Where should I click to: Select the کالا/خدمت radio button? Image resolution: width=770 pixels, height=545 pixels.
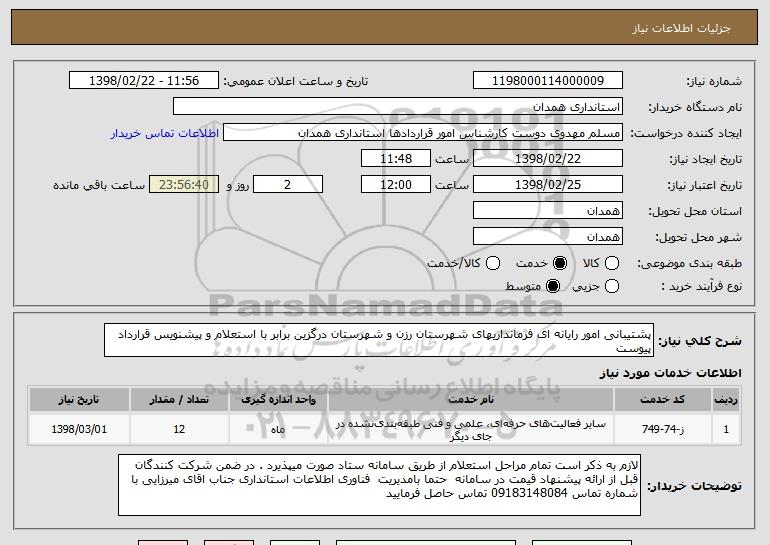[x=493, y=263]
